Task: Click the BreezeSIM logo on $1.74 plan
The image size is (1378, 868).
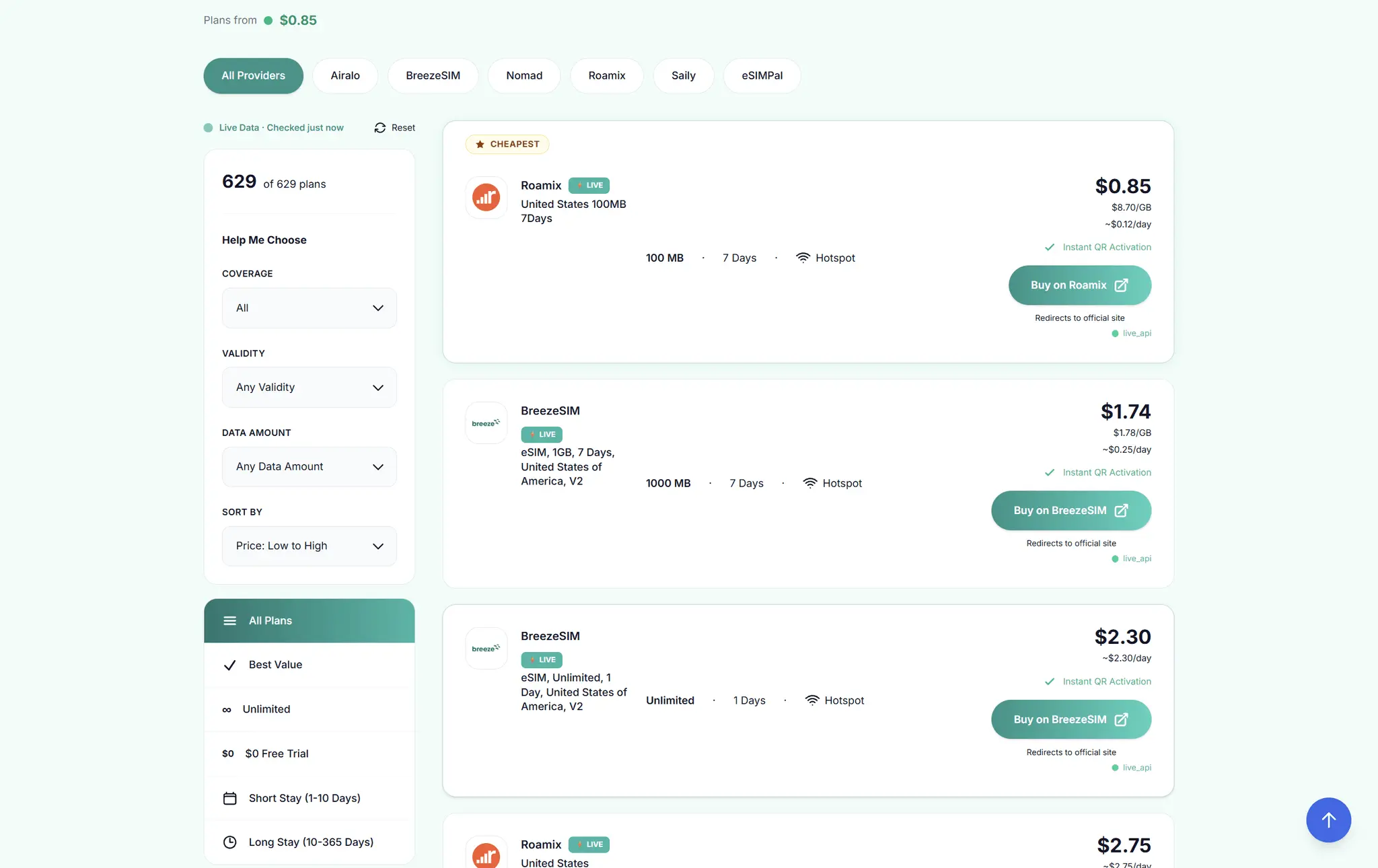Action: tap(486, 423)
